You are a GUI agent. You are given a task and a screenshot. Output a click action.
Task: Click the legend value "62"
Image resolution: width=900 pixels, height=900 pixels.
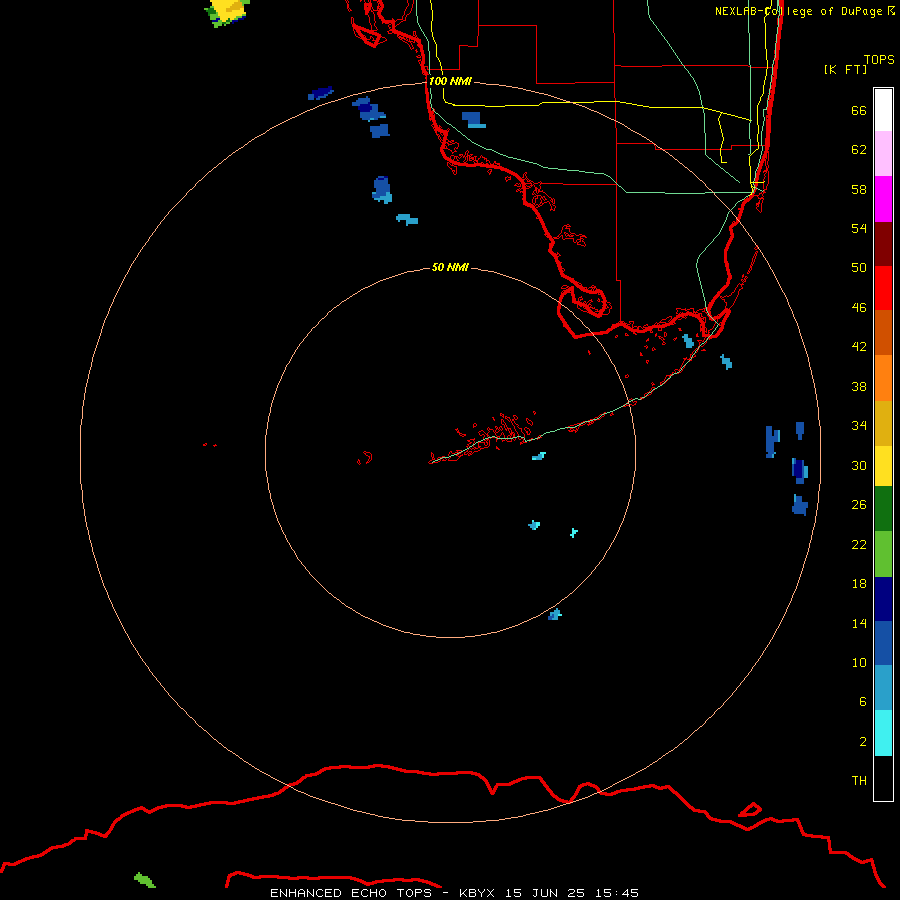click(x=859, y=150)
